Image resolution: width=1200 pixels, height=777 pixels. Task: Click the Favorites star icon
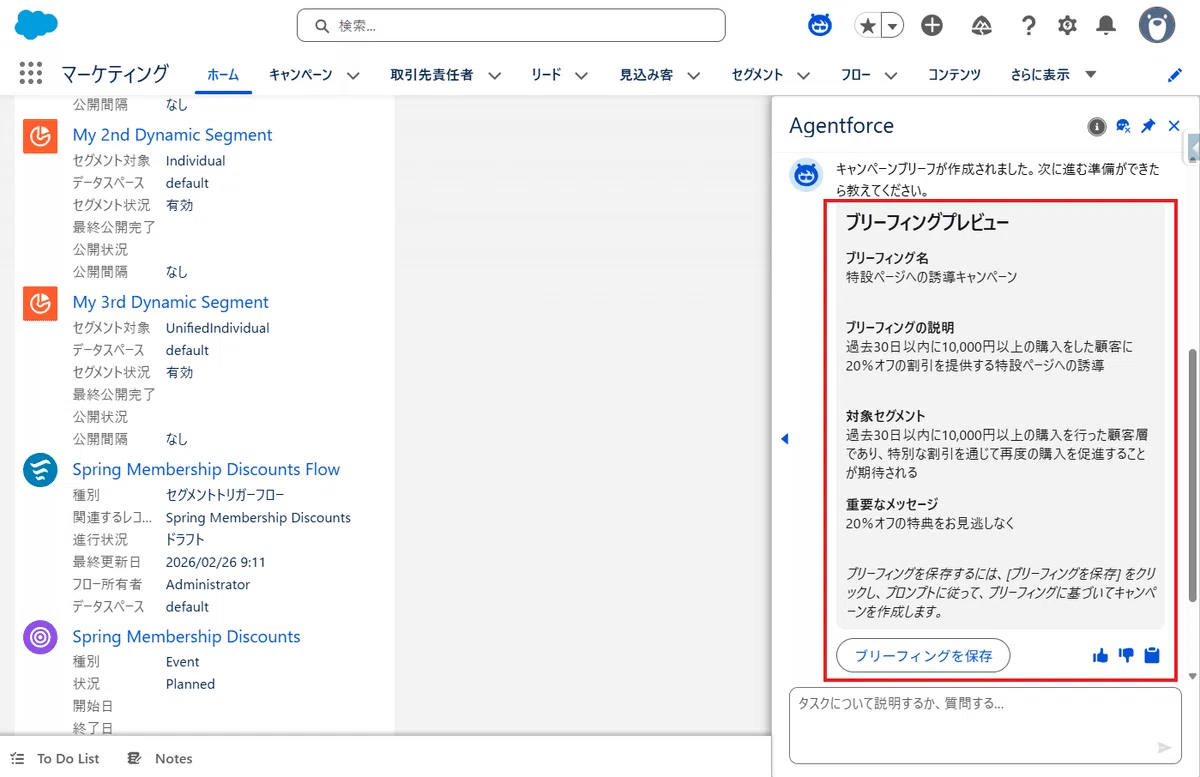coord(867,26)
